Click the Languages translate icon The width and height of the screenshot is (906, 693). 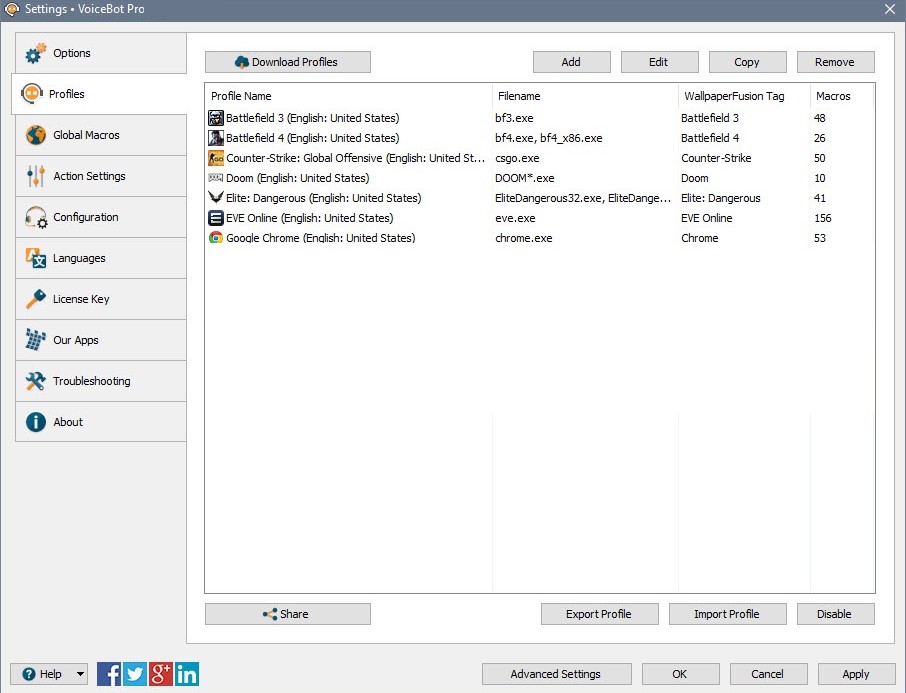point(35,258)
